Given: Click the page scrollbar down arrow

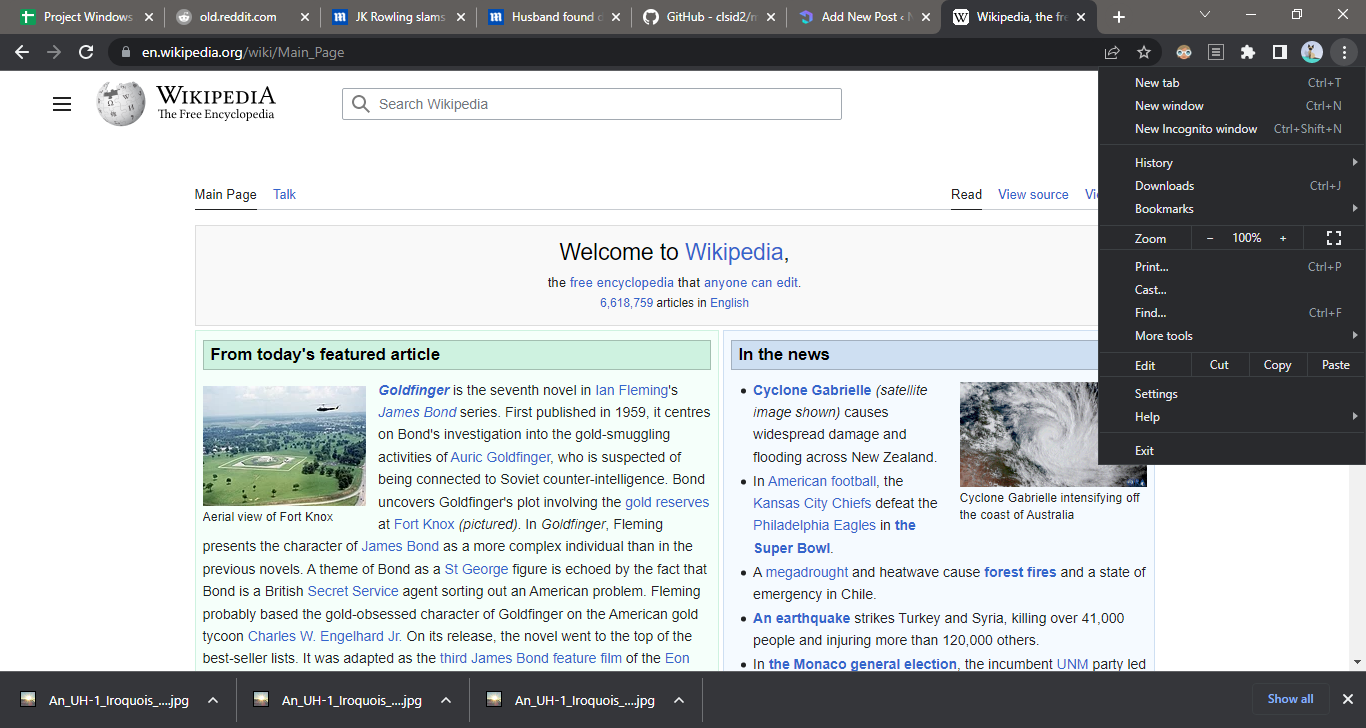Looking at the screenshot, I should 1357,662.
